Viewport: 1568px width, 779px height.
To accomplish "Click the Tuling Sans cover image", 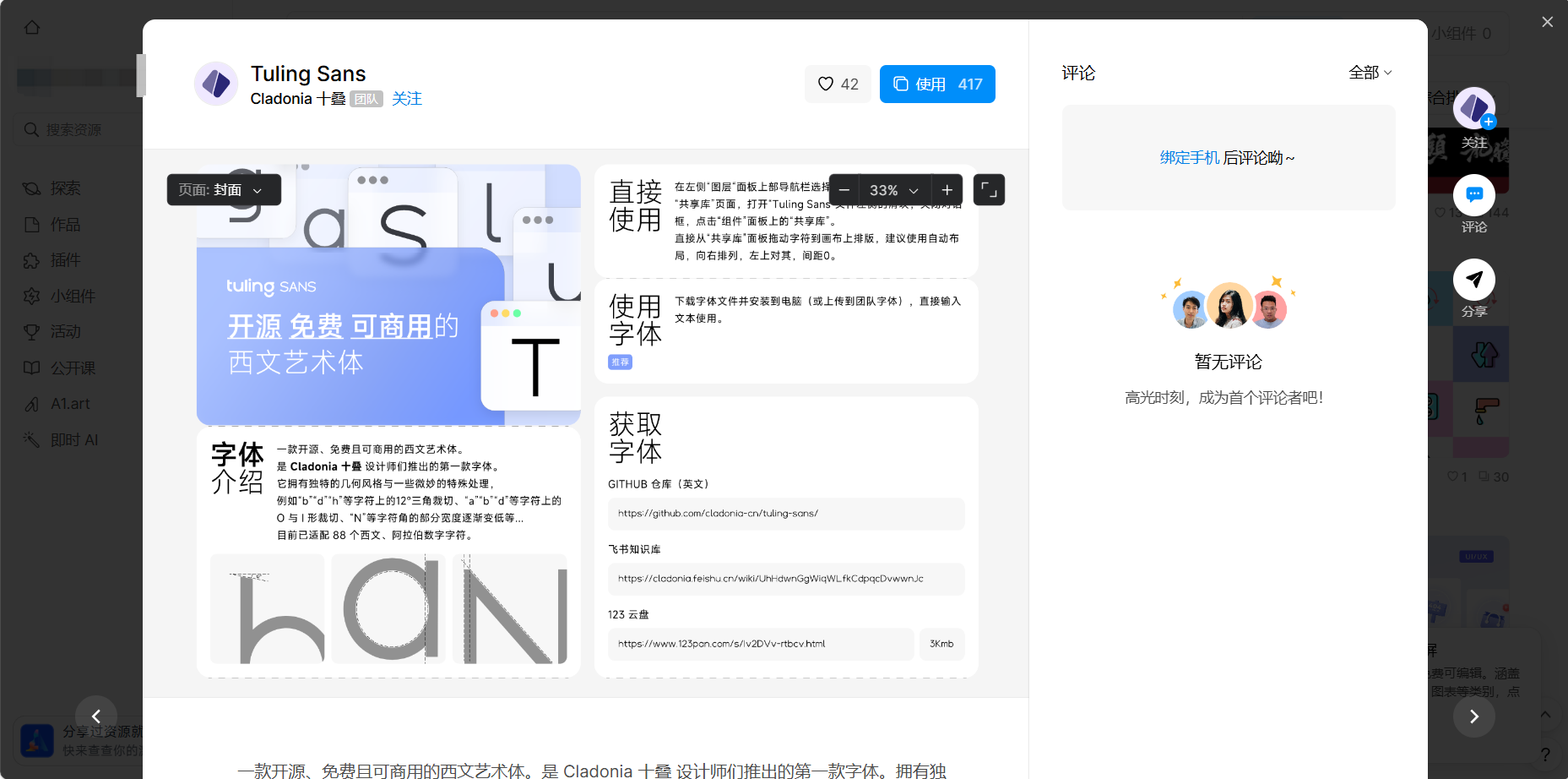I will 388,295.
